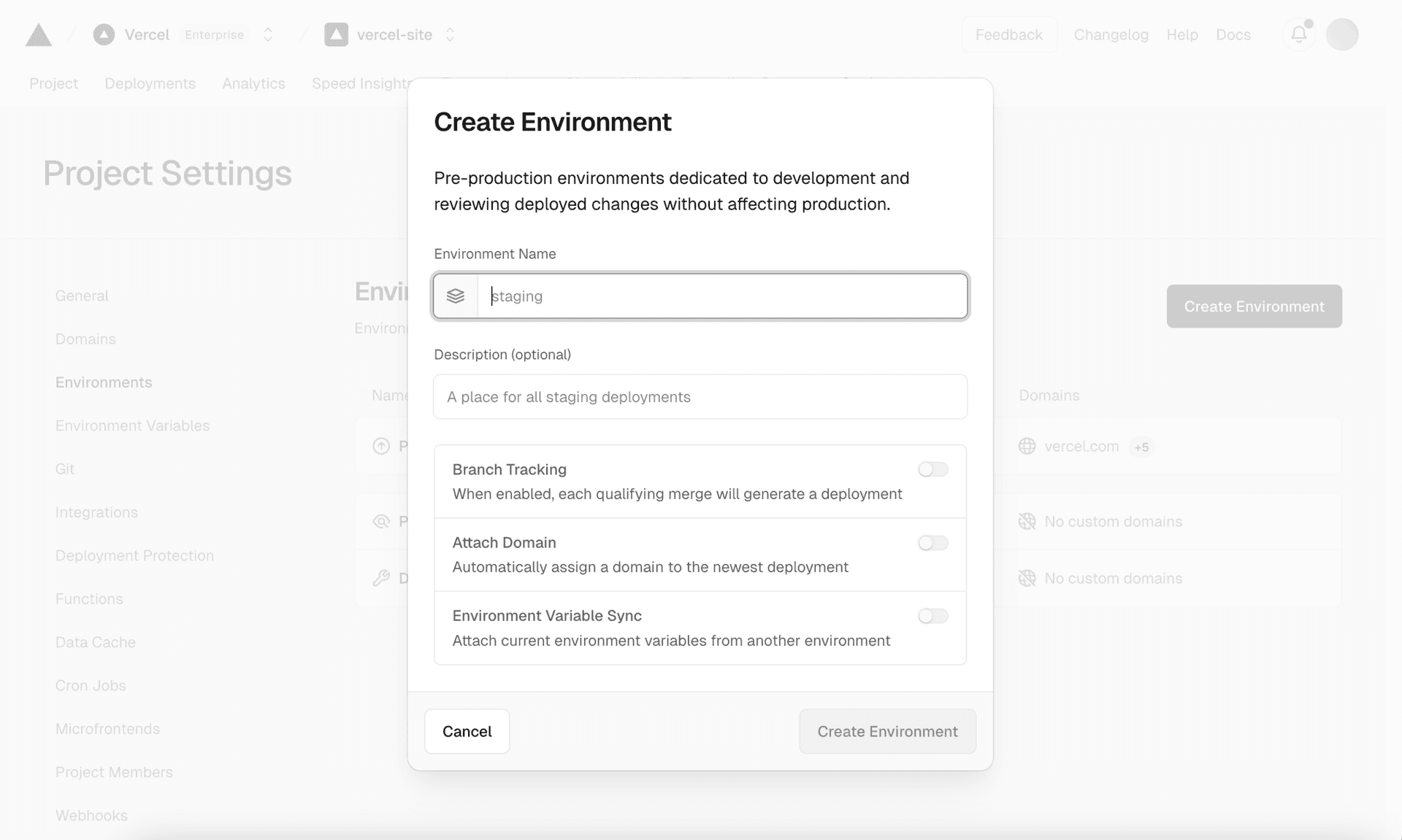Click the user avatar circle
The image size is (1402, 840).
tap(1341, 34)
